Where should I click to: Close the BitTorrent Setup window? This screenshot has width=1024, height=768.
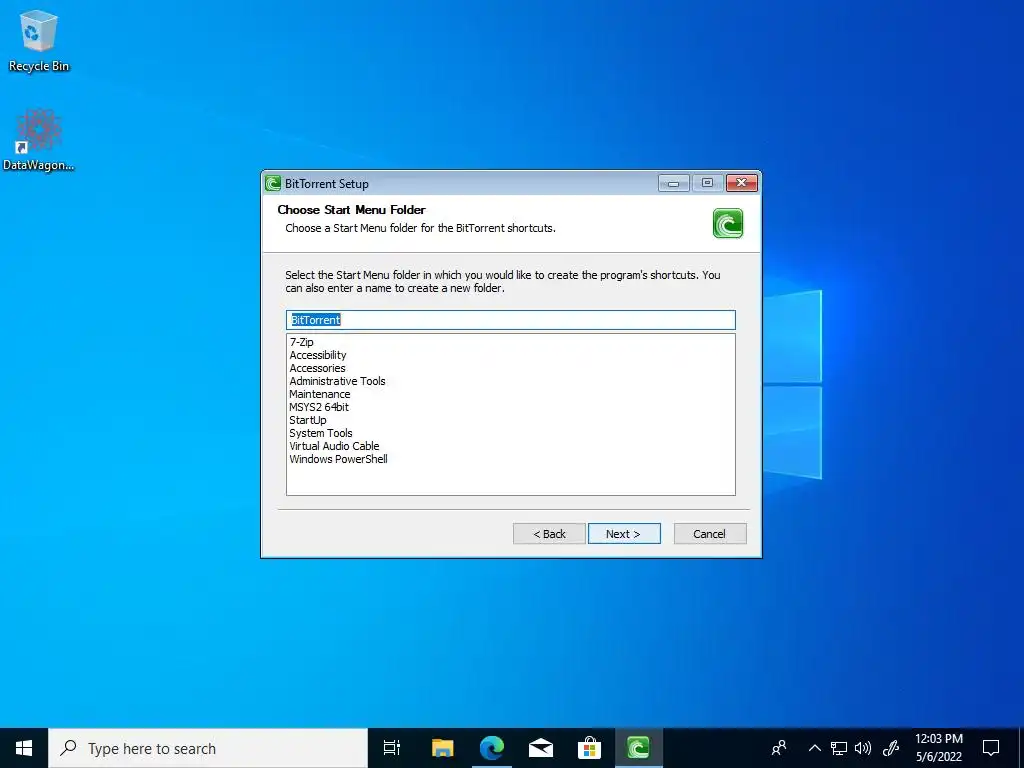point(742,183)
